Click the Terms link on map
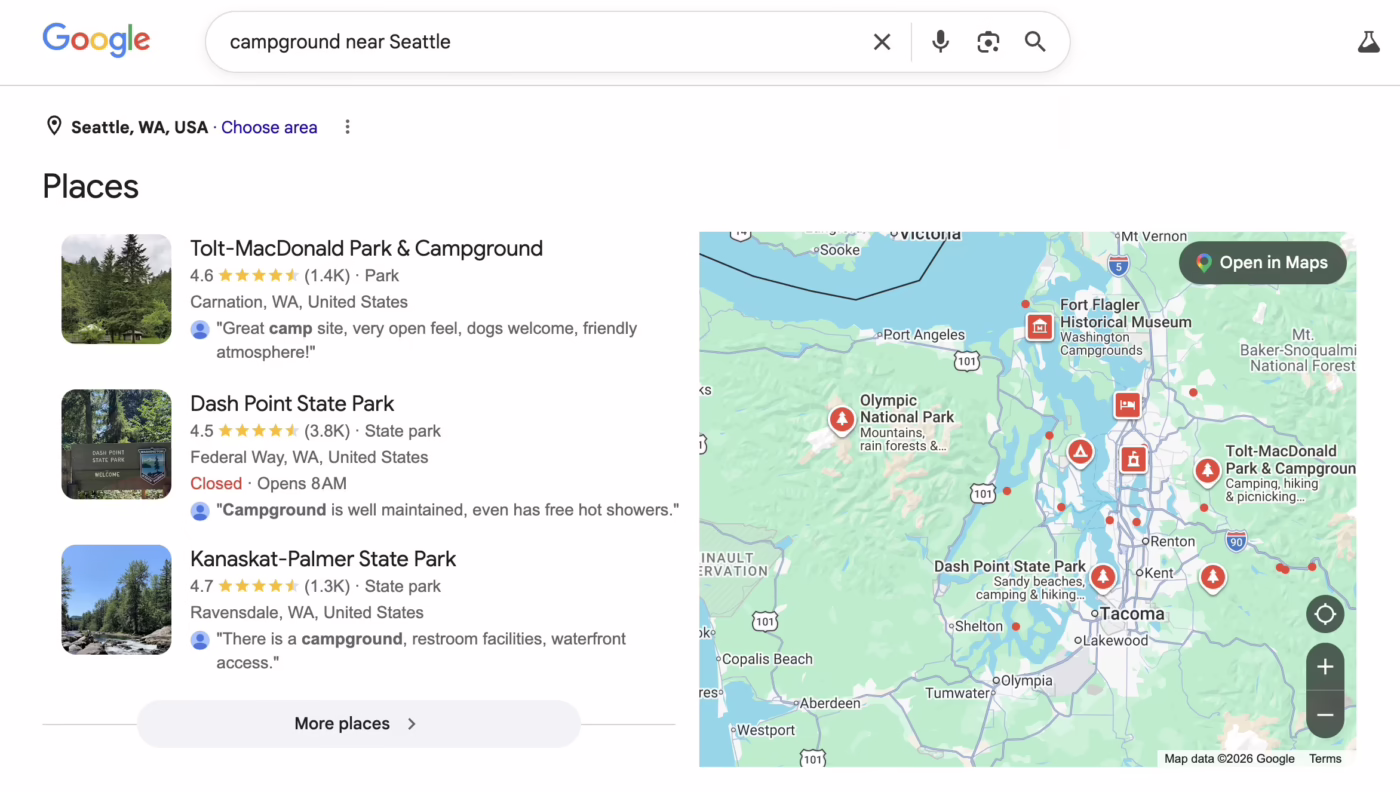Image resolution: width=1400 pixels, height=792 pixels. click(x=1325, y=759)
